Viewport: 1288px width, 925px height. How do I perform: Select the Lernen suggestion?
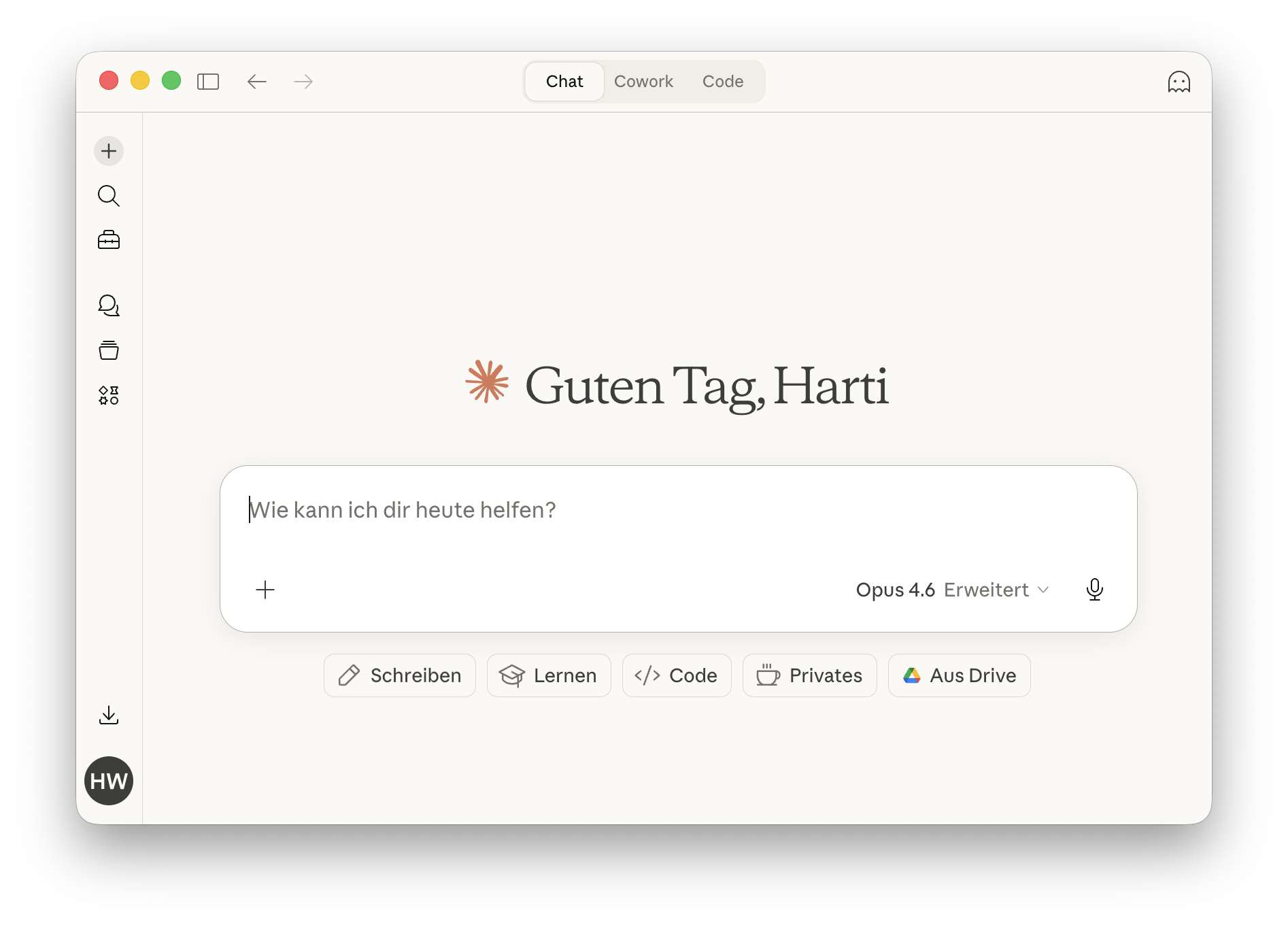pos(548,675)
